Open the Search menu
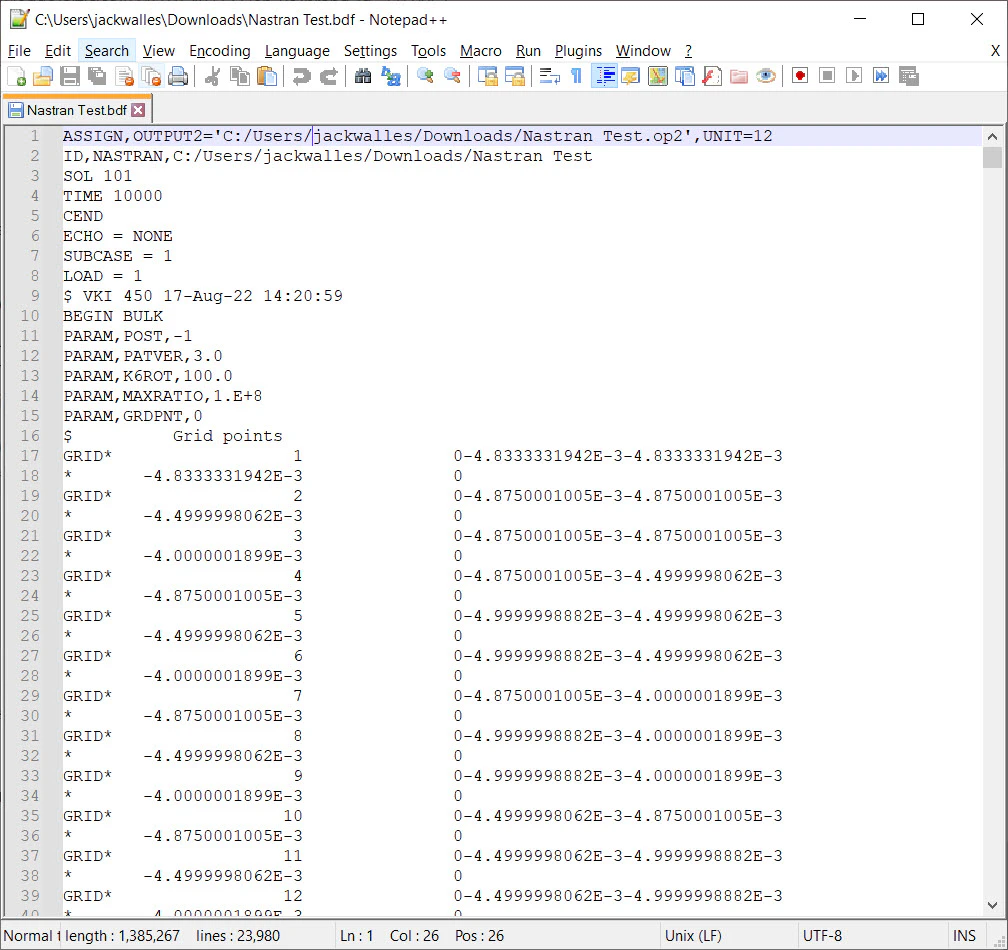This screenshot has height=950, width=1008. (x=106, y=50)
